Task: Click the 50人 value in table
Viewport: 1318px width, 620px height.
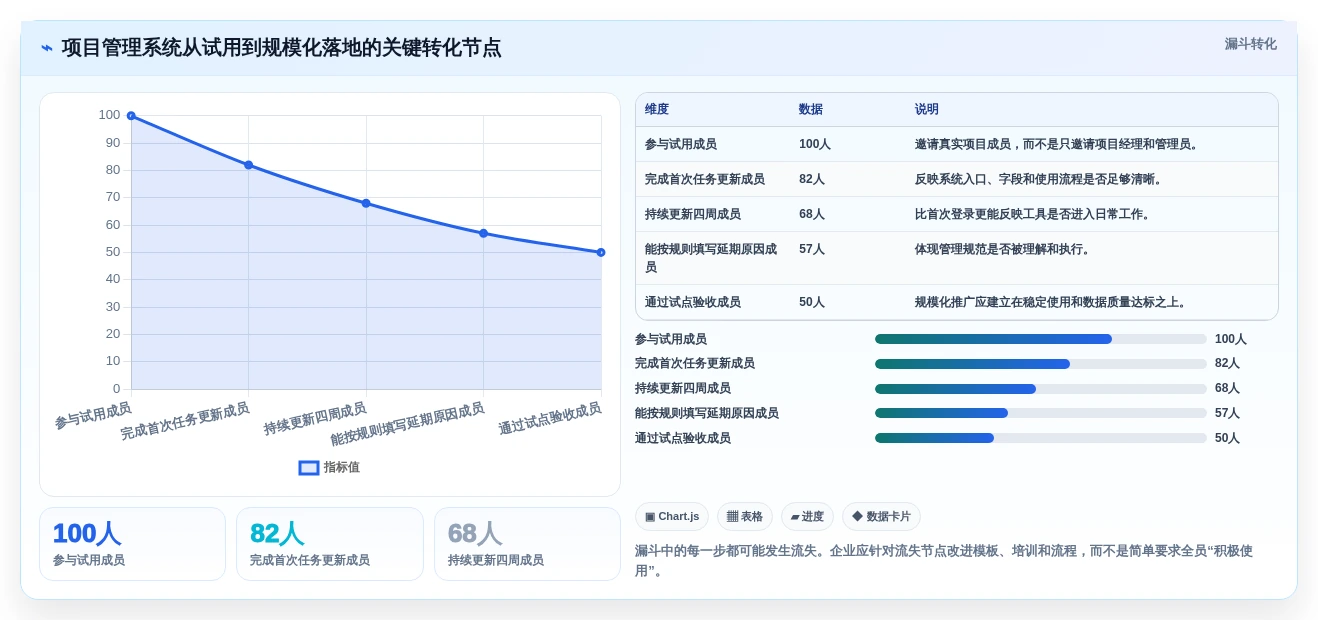Action: (x=812, y=302)
